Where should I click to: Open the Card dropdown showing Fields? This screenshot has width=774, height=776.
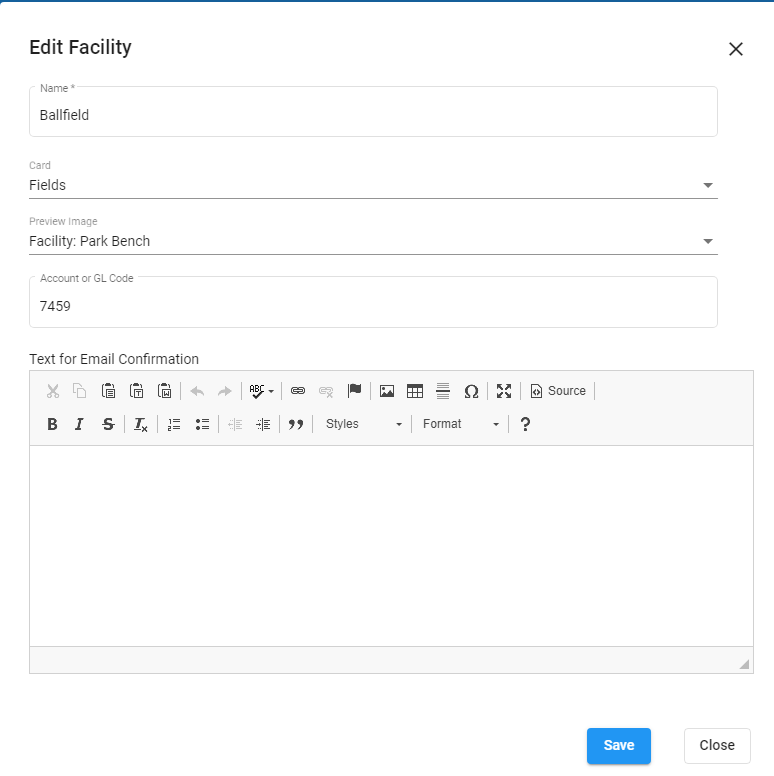coord(373,185)
